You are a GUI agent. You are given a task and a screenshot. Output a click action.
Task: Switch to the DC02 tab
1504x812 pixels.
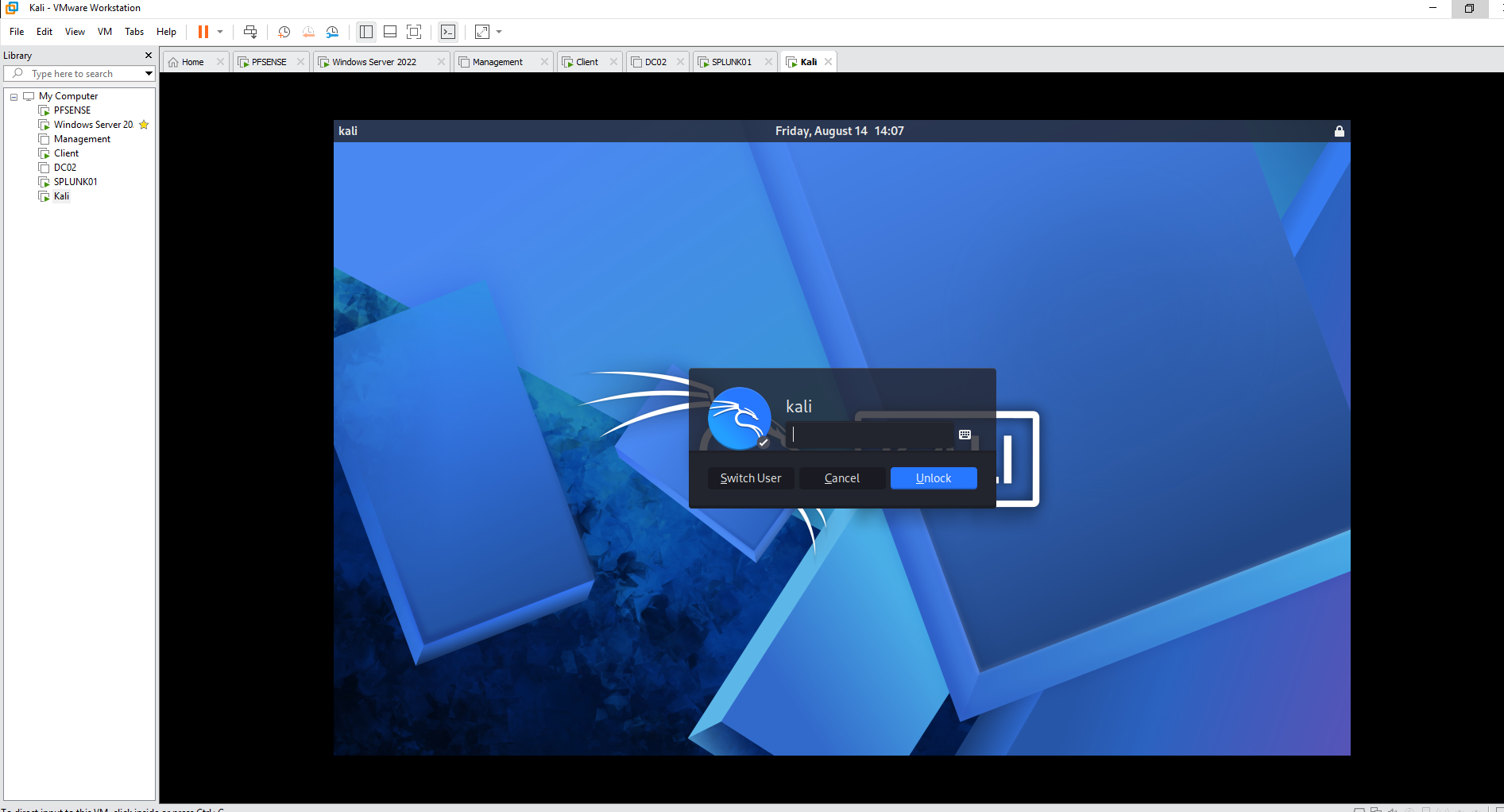(655, 62)
